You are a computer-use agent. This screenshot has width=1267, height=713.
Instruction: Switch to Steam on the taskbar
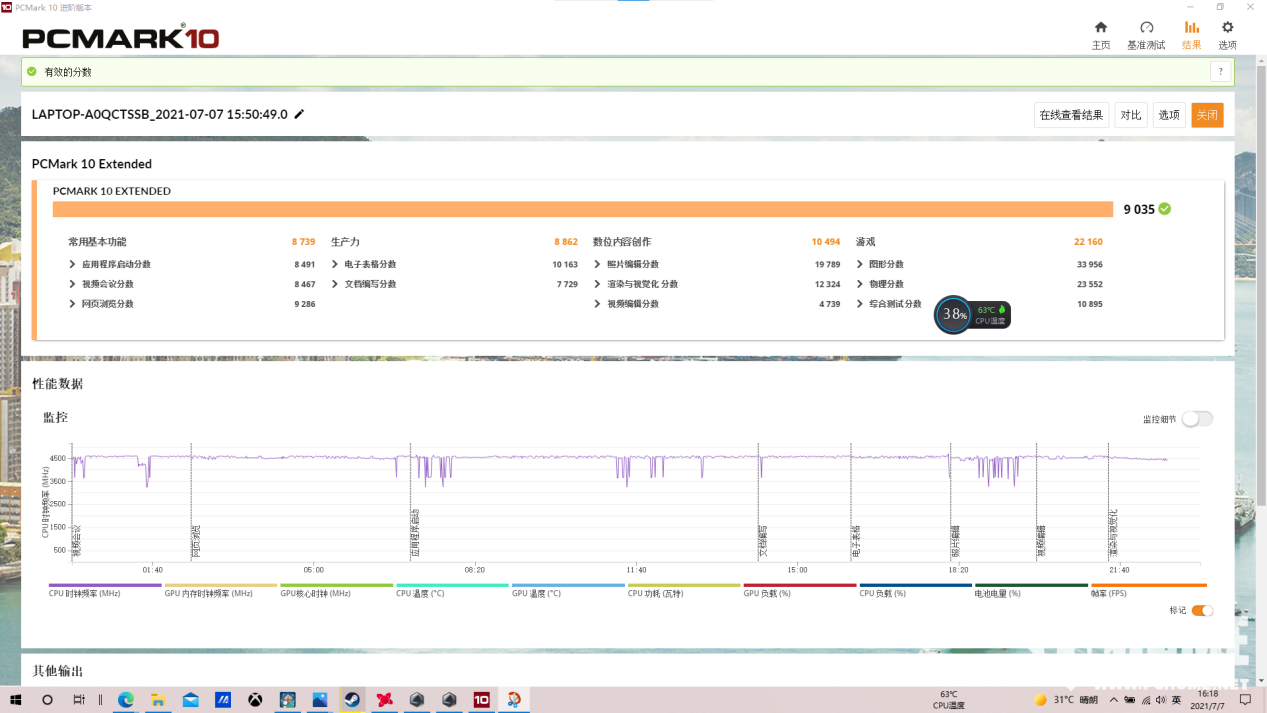click(x=352, y=700)
